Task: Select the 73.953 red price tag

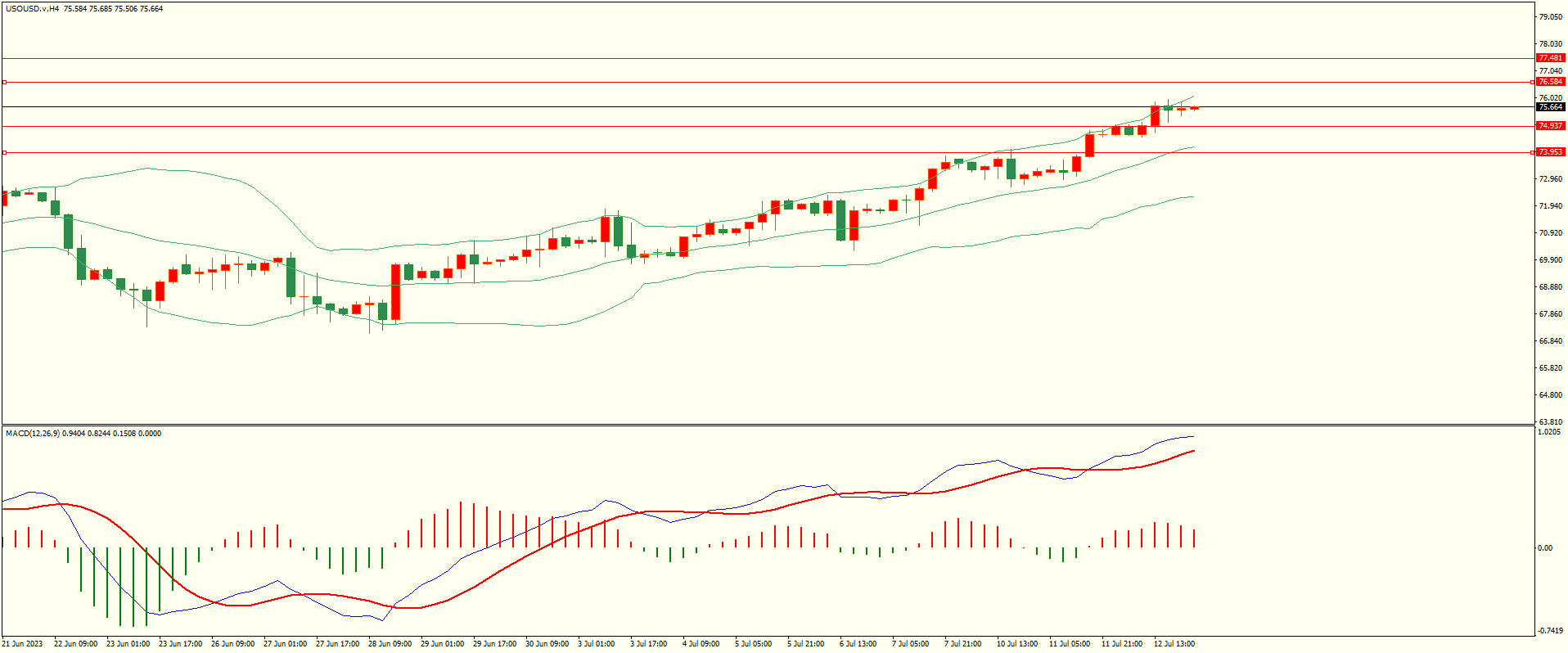Action: pyautogui.click(x=1550, y=152)
